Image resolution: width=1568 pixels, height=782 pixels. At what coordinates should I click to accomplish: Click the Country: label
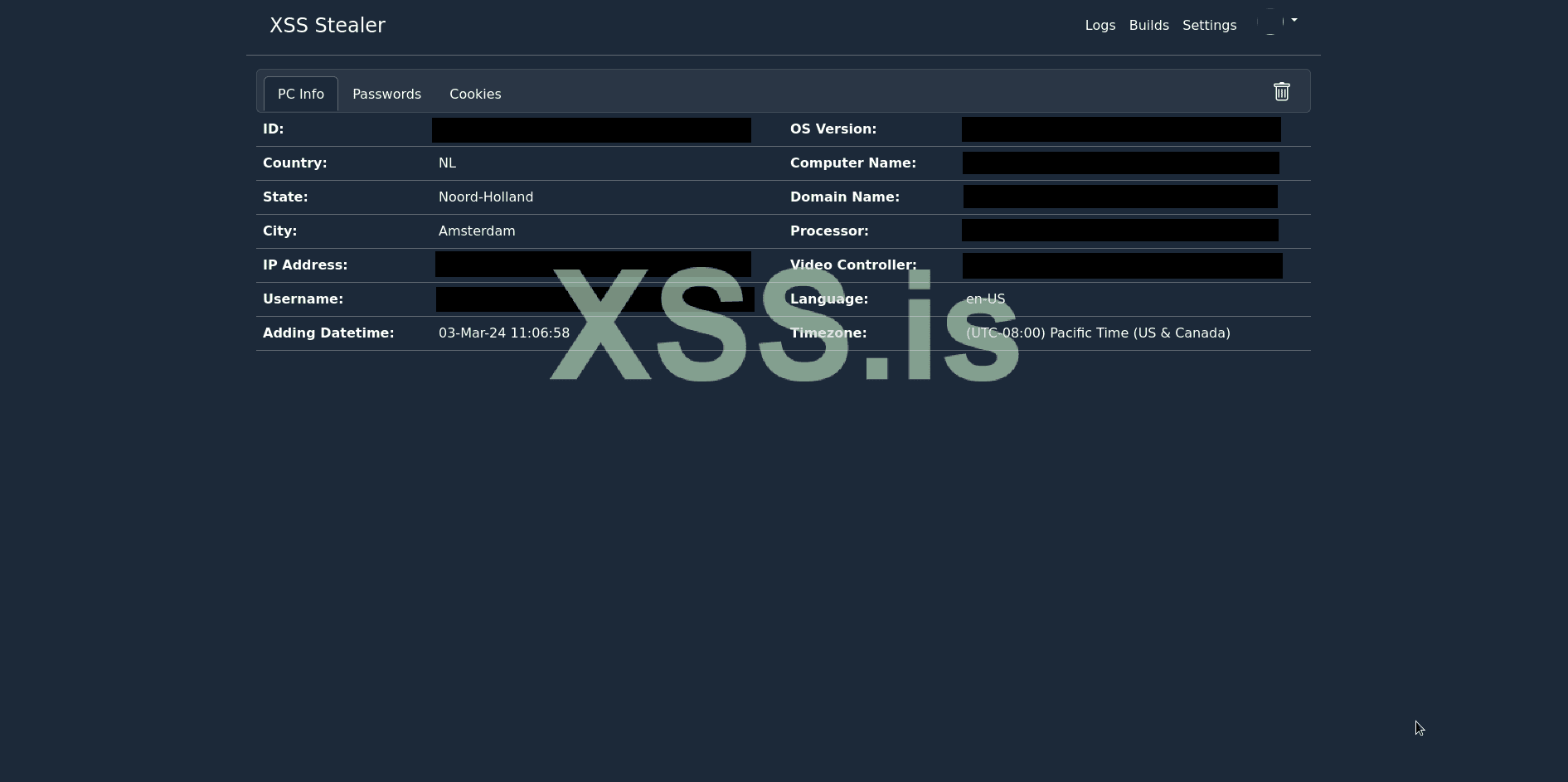(295, 163)
